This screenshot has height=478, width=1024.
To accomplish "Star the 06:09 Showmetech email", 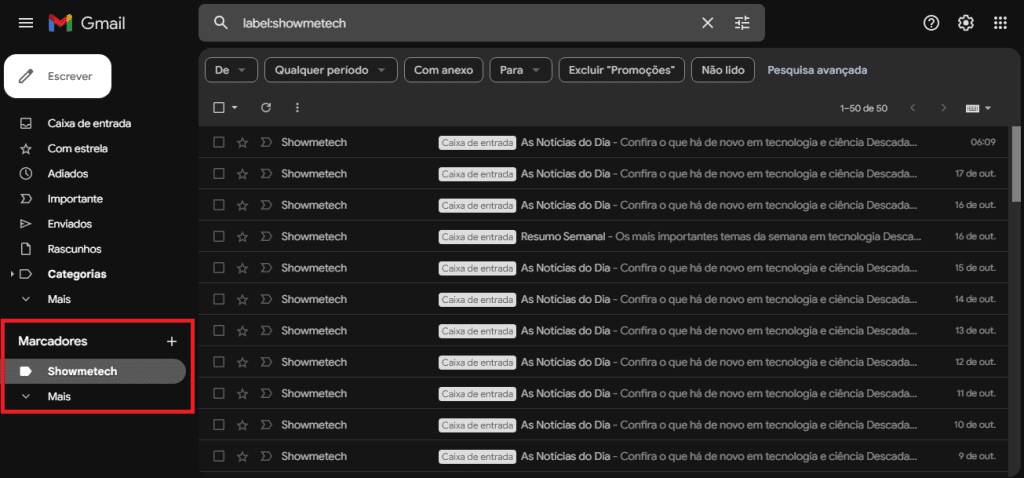I will 242,142.
